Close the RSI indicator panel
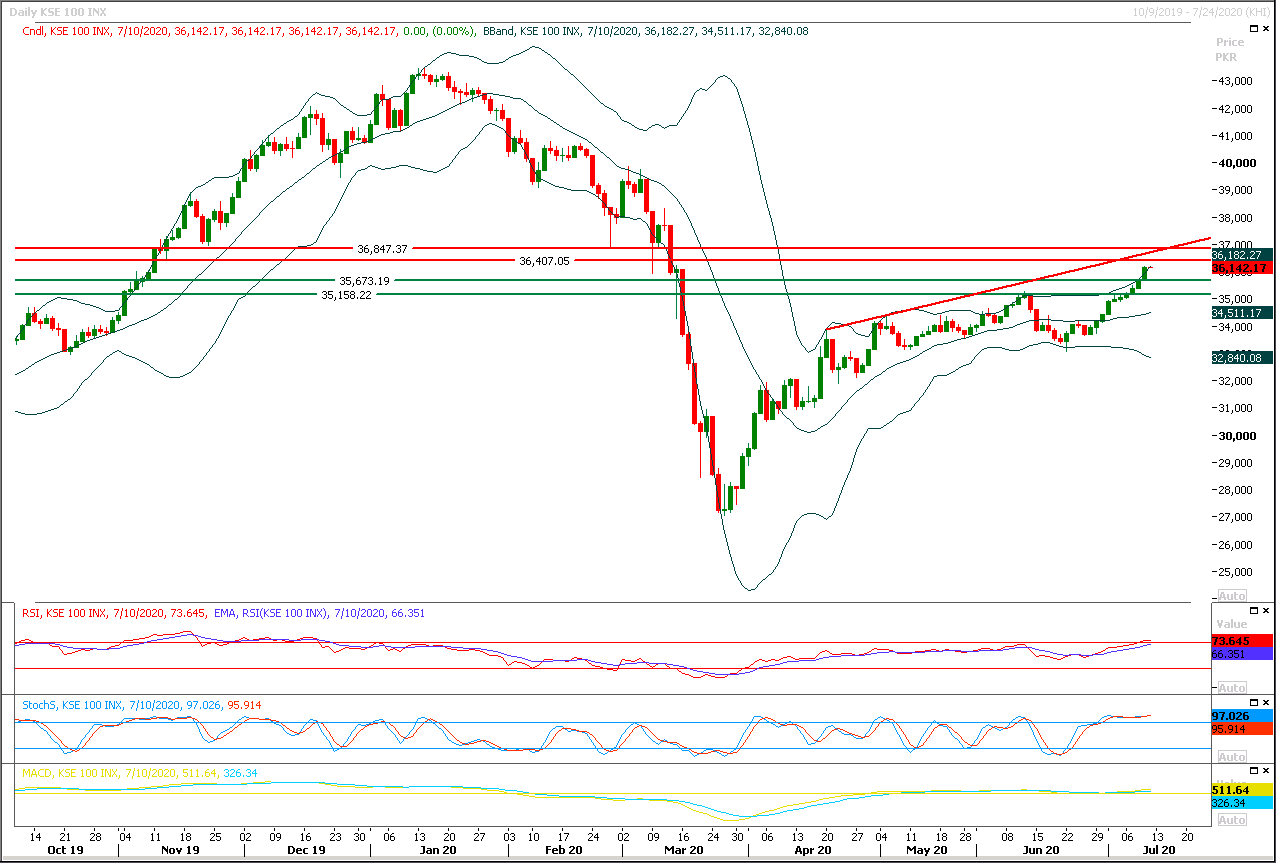The image size is (1276, 863). 1266,610
